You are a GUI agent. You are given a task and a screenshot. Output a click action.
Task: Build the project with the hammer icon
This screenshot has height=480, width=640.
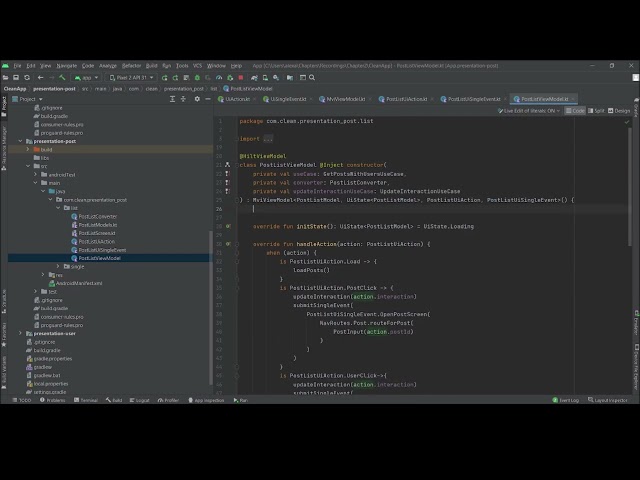[62, 78]
